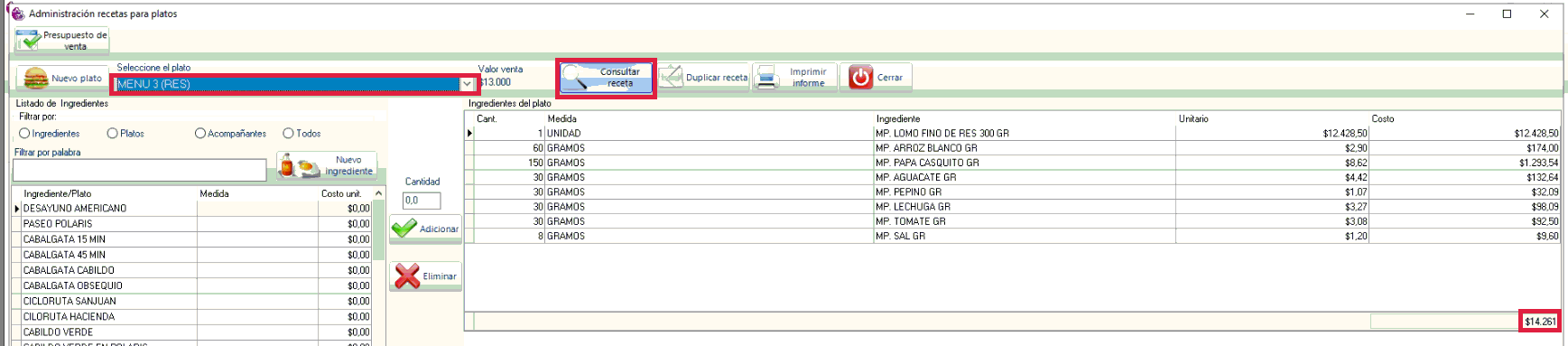The width and height of the screenshot is (1568, 346).
Task: Click the Duplicar receta icon
Action: 670,78
